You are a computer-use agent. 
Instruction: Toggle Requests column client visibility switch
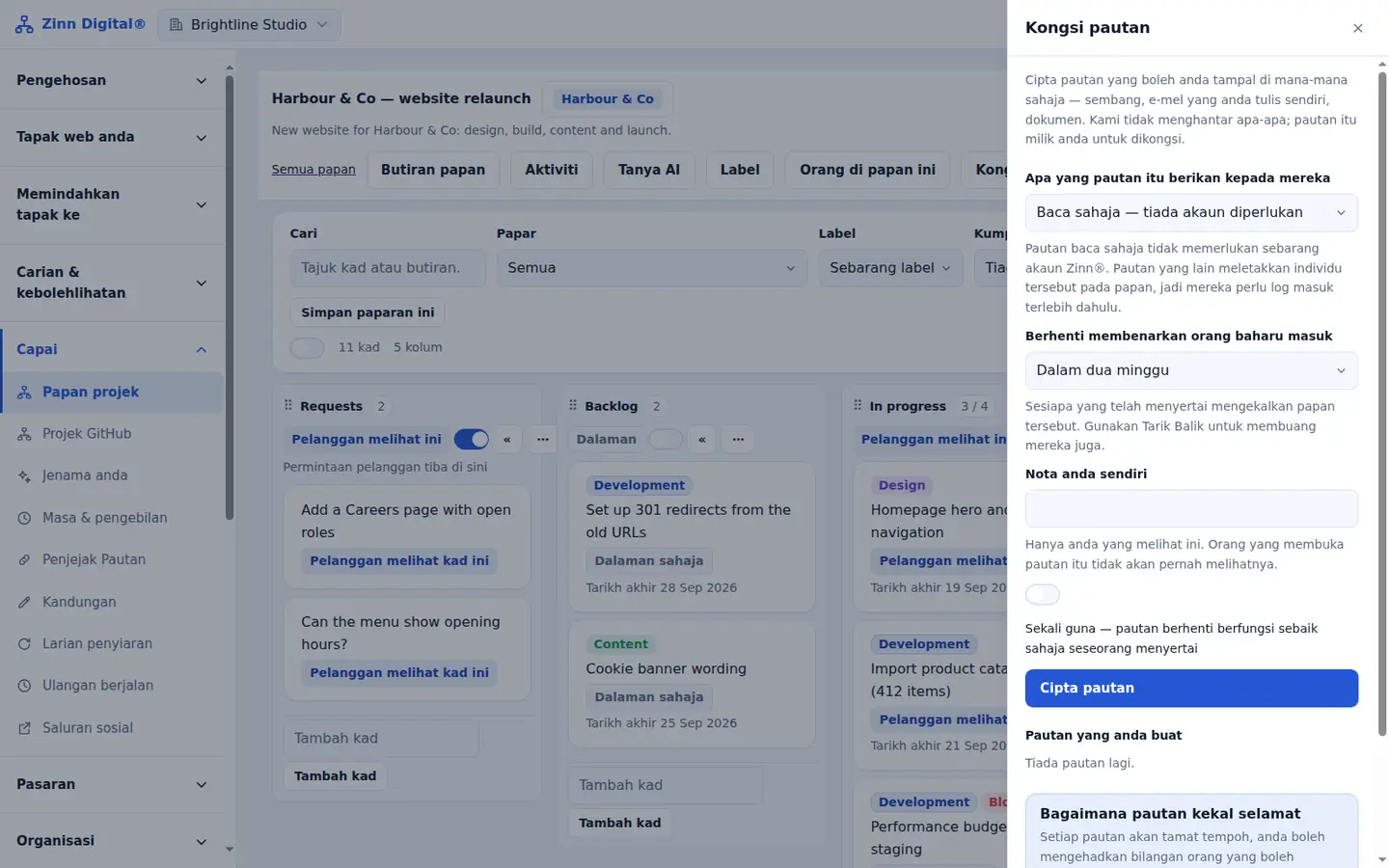(472, 440)
